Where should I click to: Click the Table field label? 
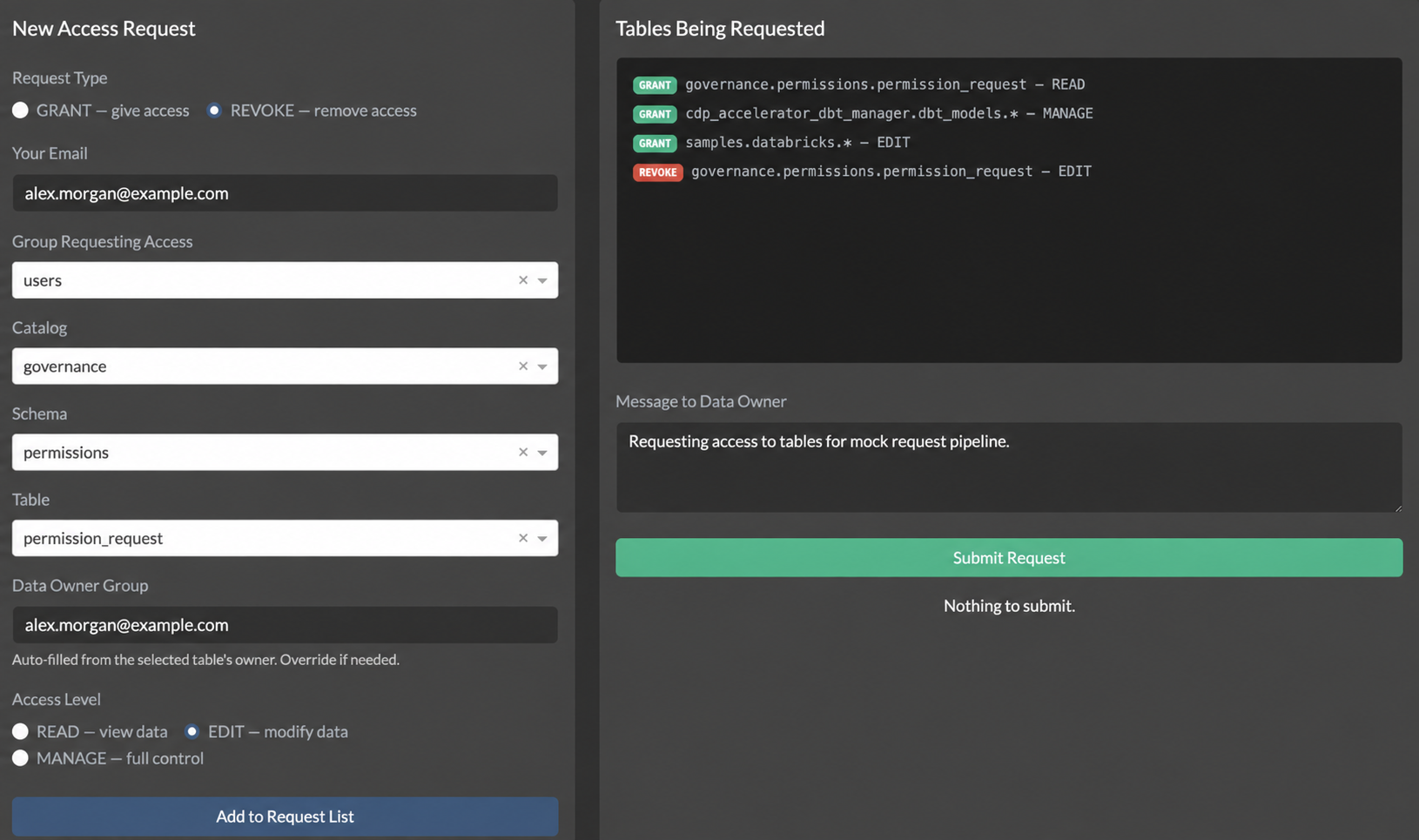[30, 500]
